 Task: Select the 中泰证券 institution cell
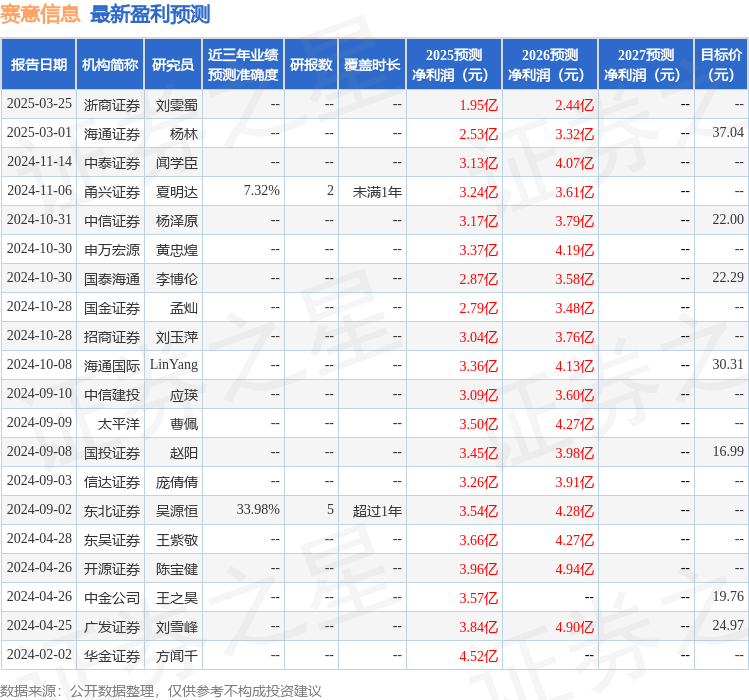pos(112,163)
